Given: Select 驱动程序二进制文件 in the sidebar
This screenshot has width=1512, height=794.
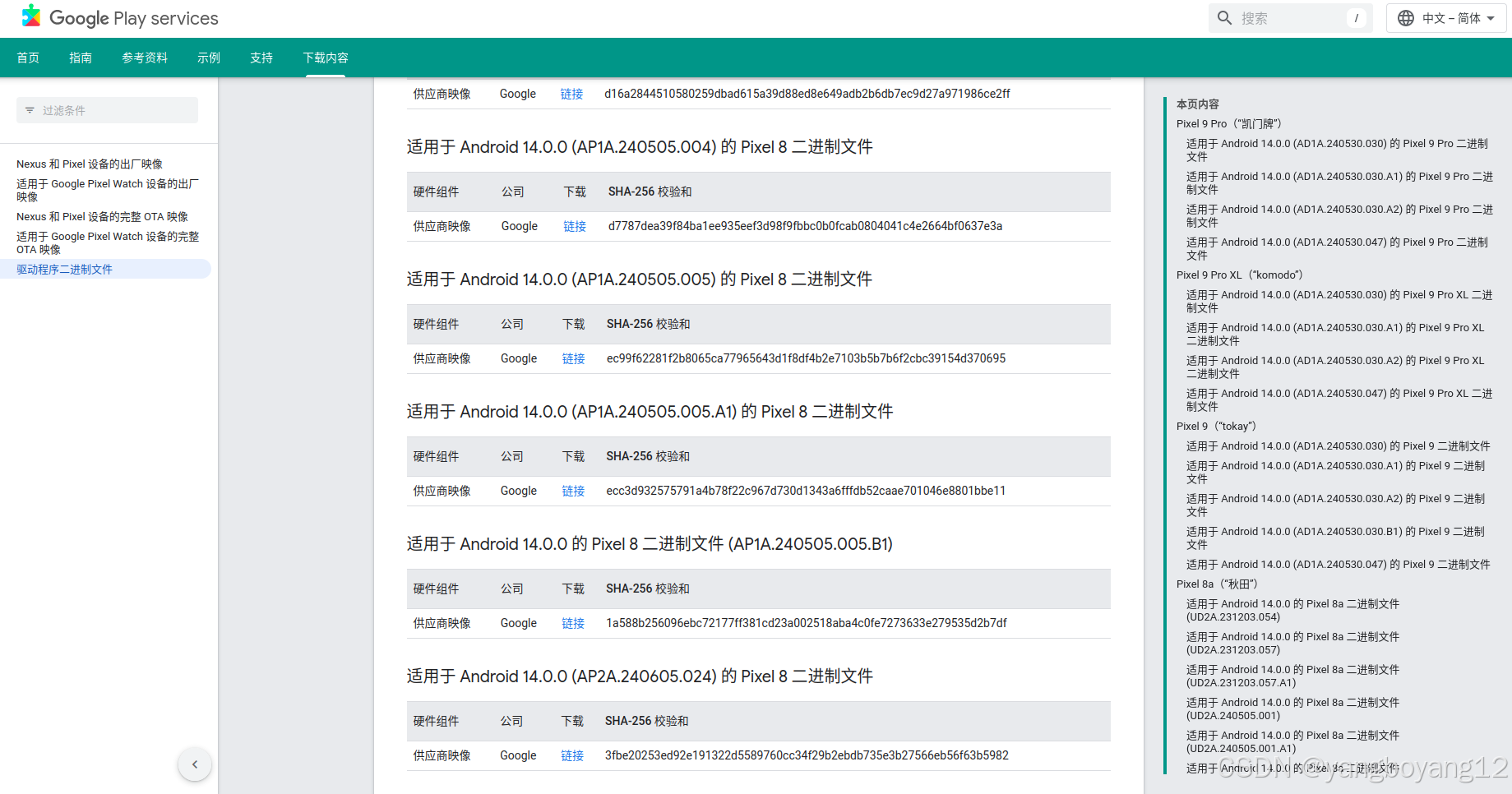Looking at the screenshot, I should (65, 269).
